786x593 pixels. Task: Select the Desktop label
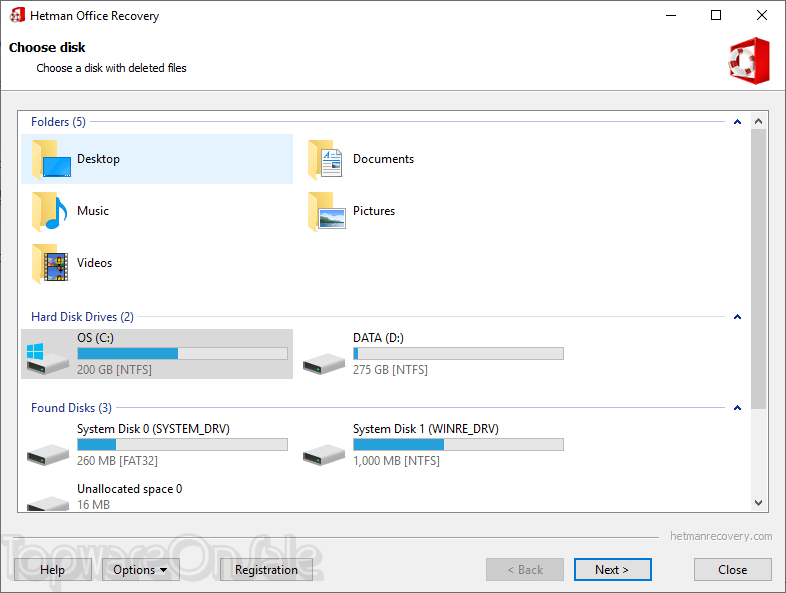(x=98, y=159)
